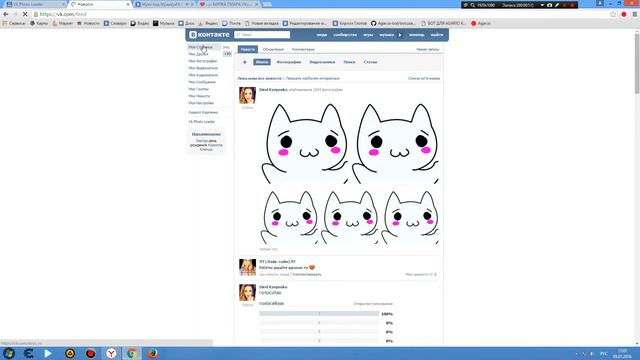Play music using the header play triangle

coord(400,35)
